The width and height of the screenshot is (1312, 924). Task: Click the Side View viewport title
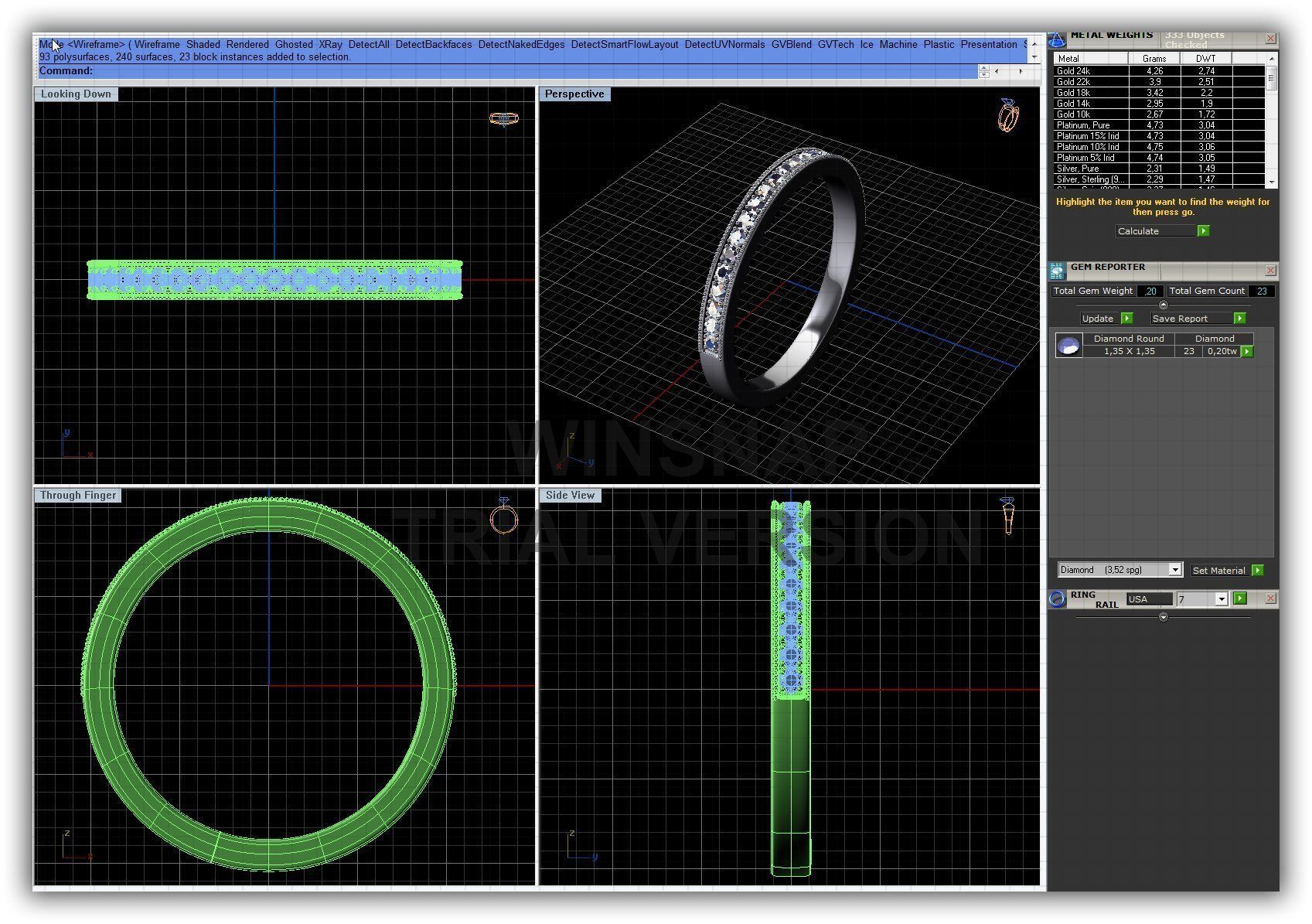click(571, 496)
